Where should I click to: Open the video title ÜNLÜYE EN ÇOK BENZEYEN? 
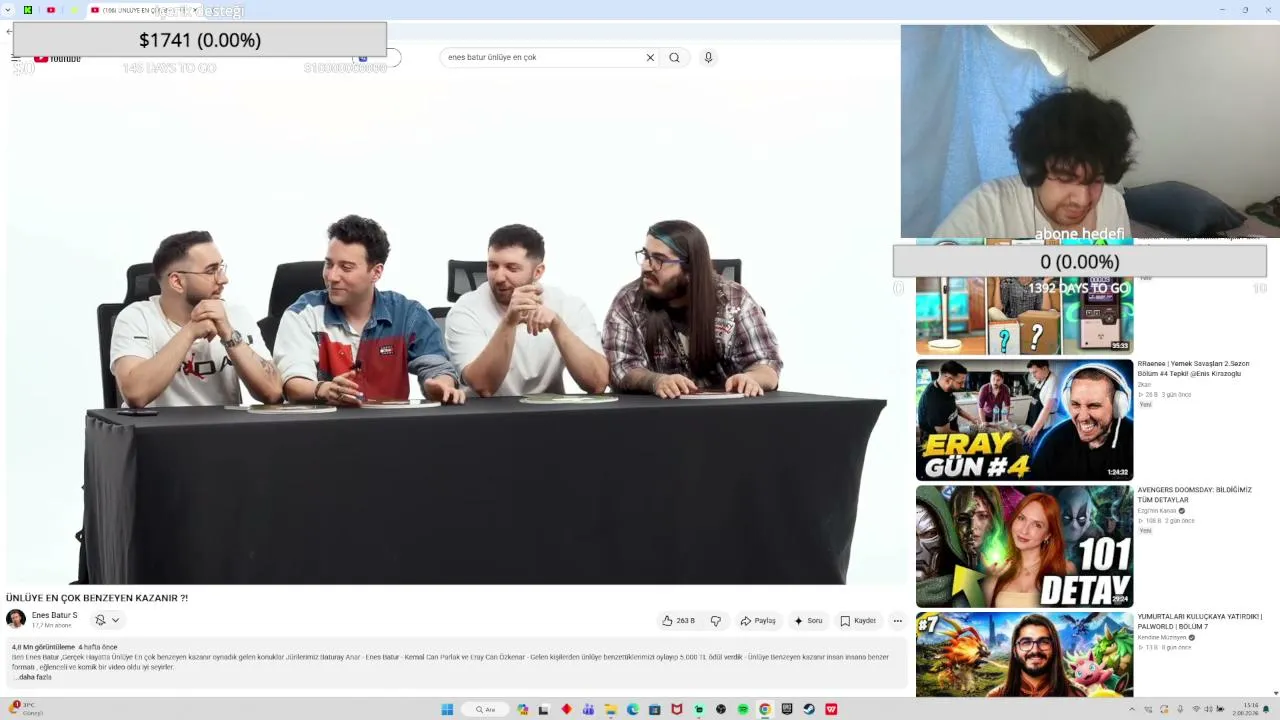pos(97,598)
